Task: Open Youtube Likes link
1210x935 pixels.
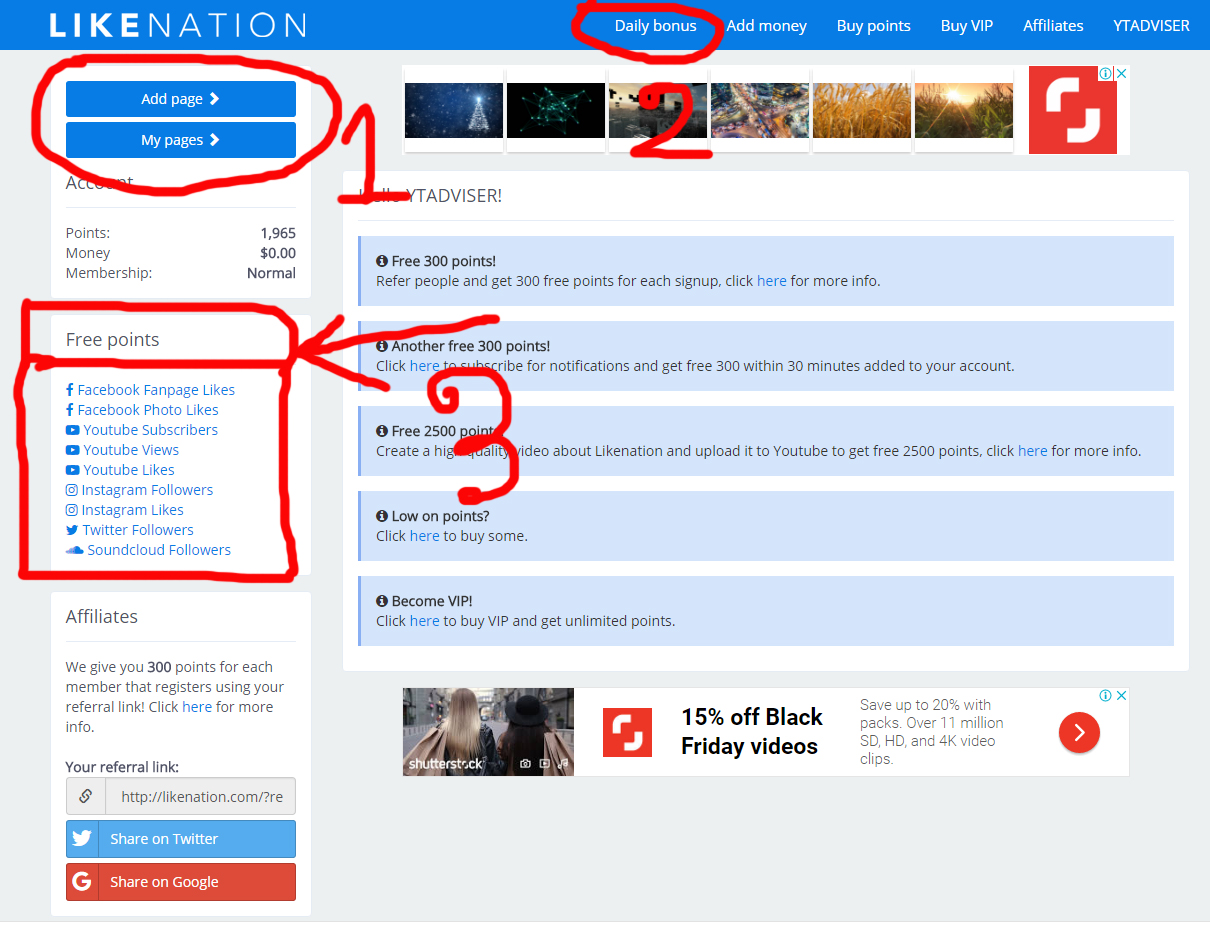Action: 129,470
